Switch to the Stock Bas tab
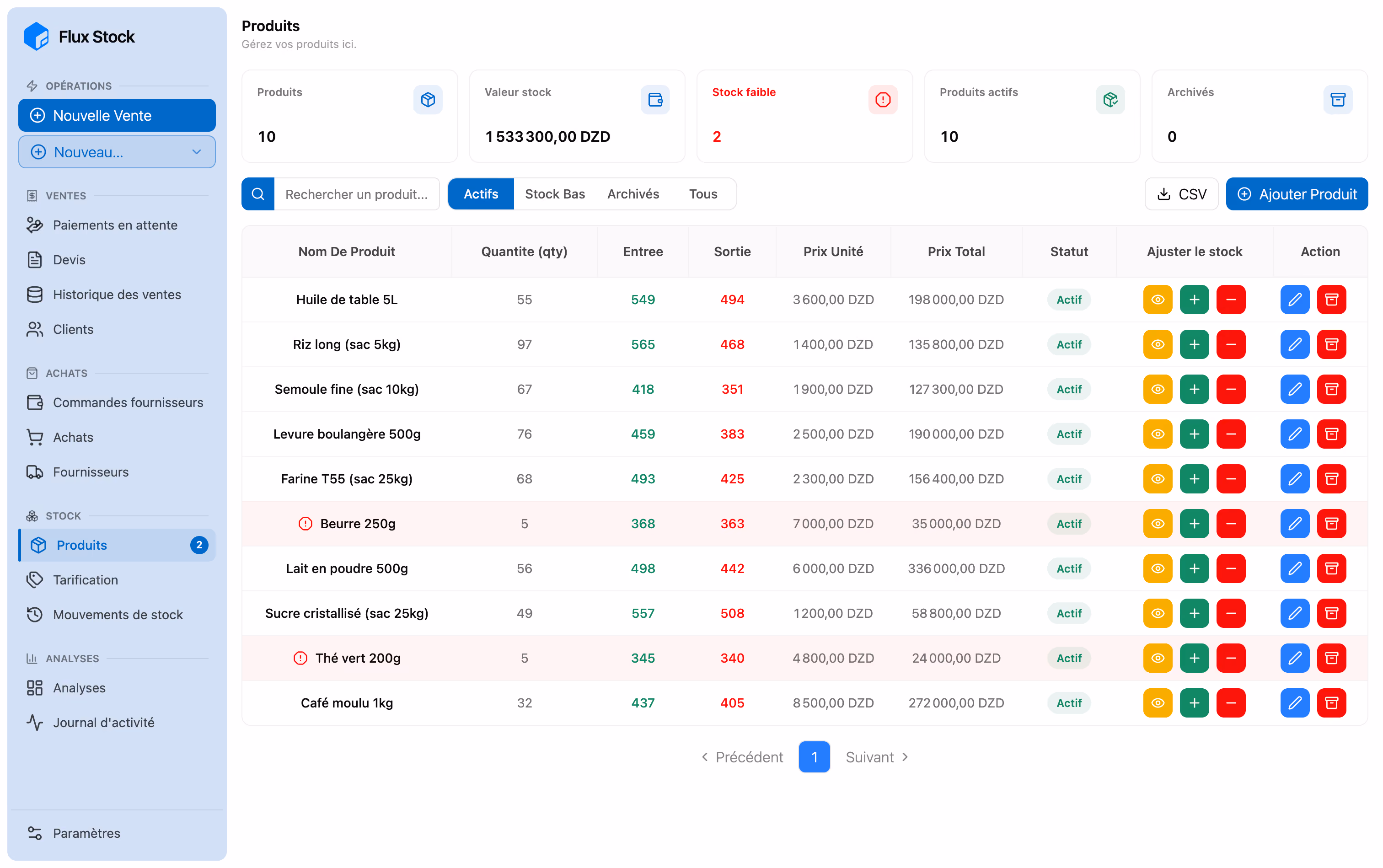 click(555, 194)
